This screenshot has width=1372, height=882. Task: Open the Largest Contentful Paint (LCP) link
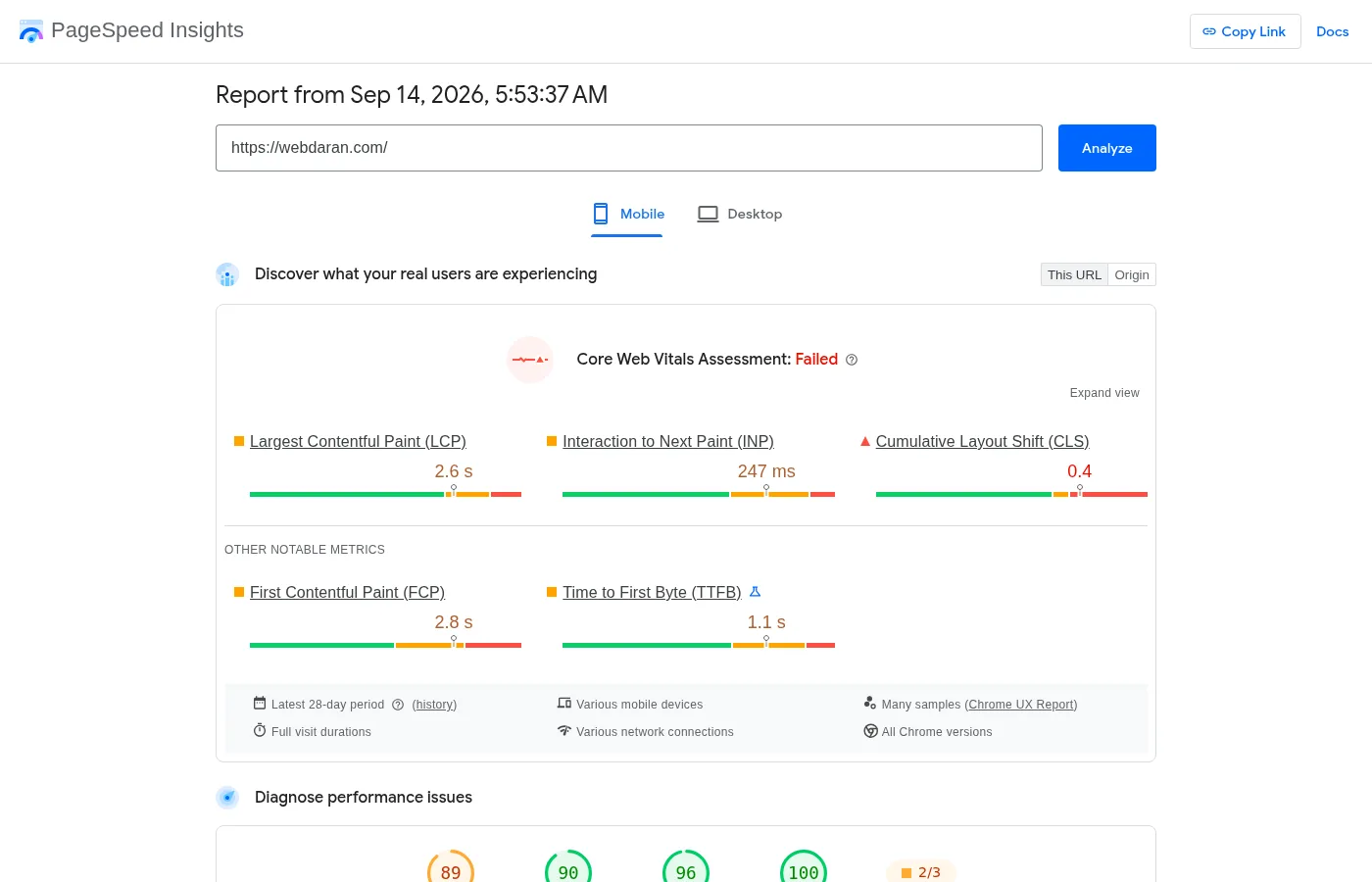pos(358,442)
